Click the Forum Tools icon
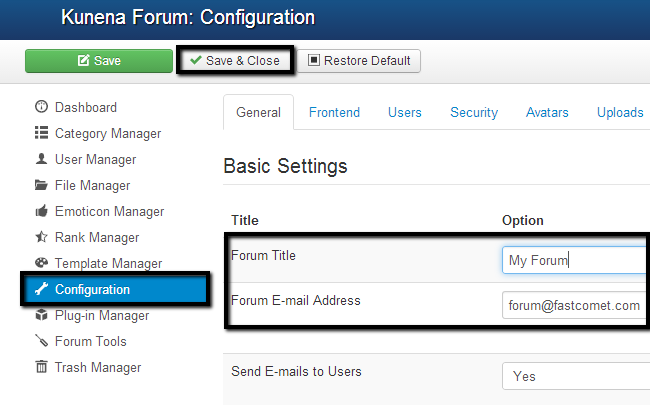Screen dimensions: 650x405 tap(41, 341)
